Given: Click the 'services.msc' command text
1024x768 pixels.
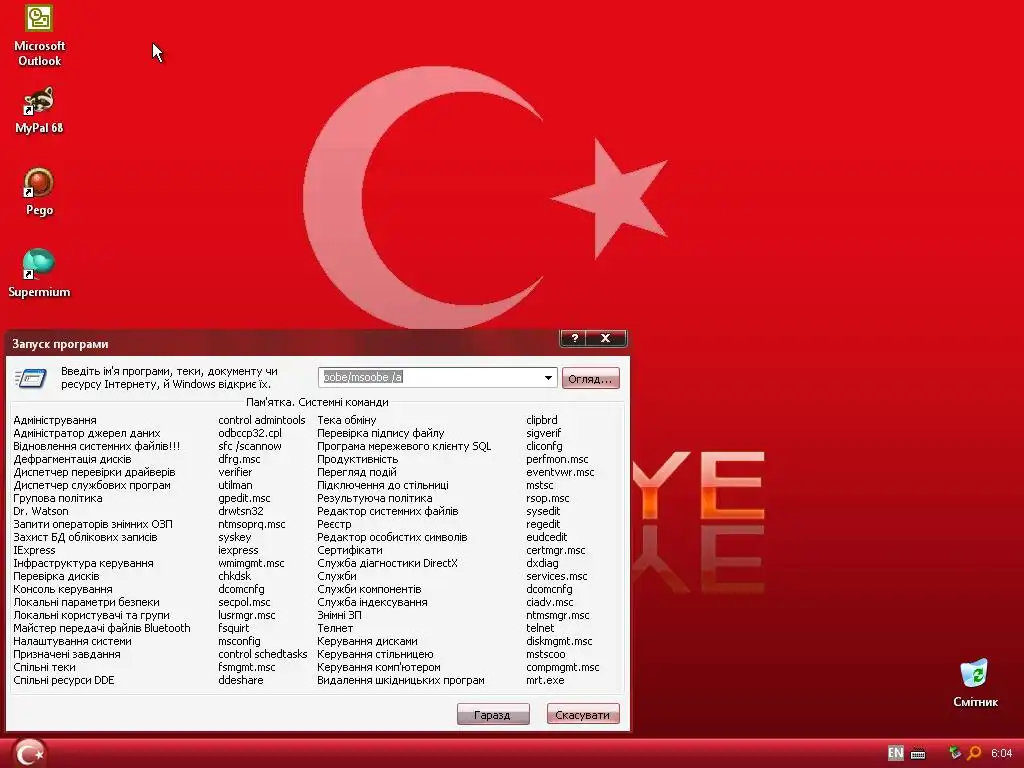Looking at the screenshot, I should tap(557, 576).
